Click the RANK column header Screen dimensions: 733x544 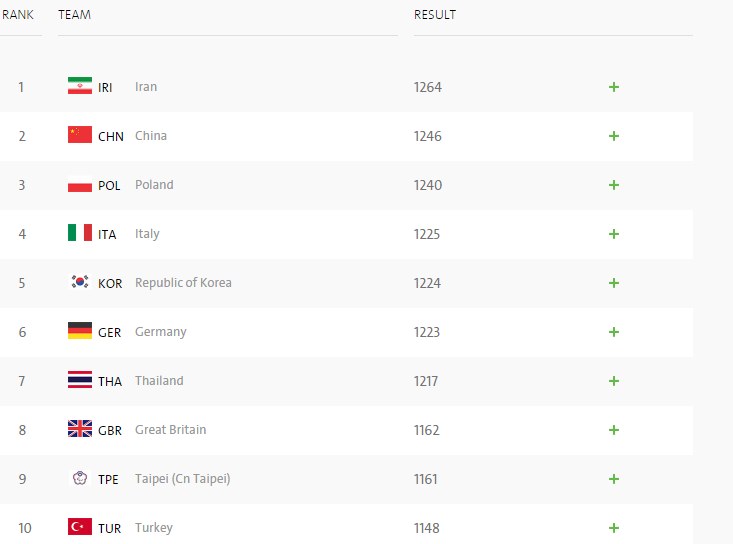tap(18, 15)
